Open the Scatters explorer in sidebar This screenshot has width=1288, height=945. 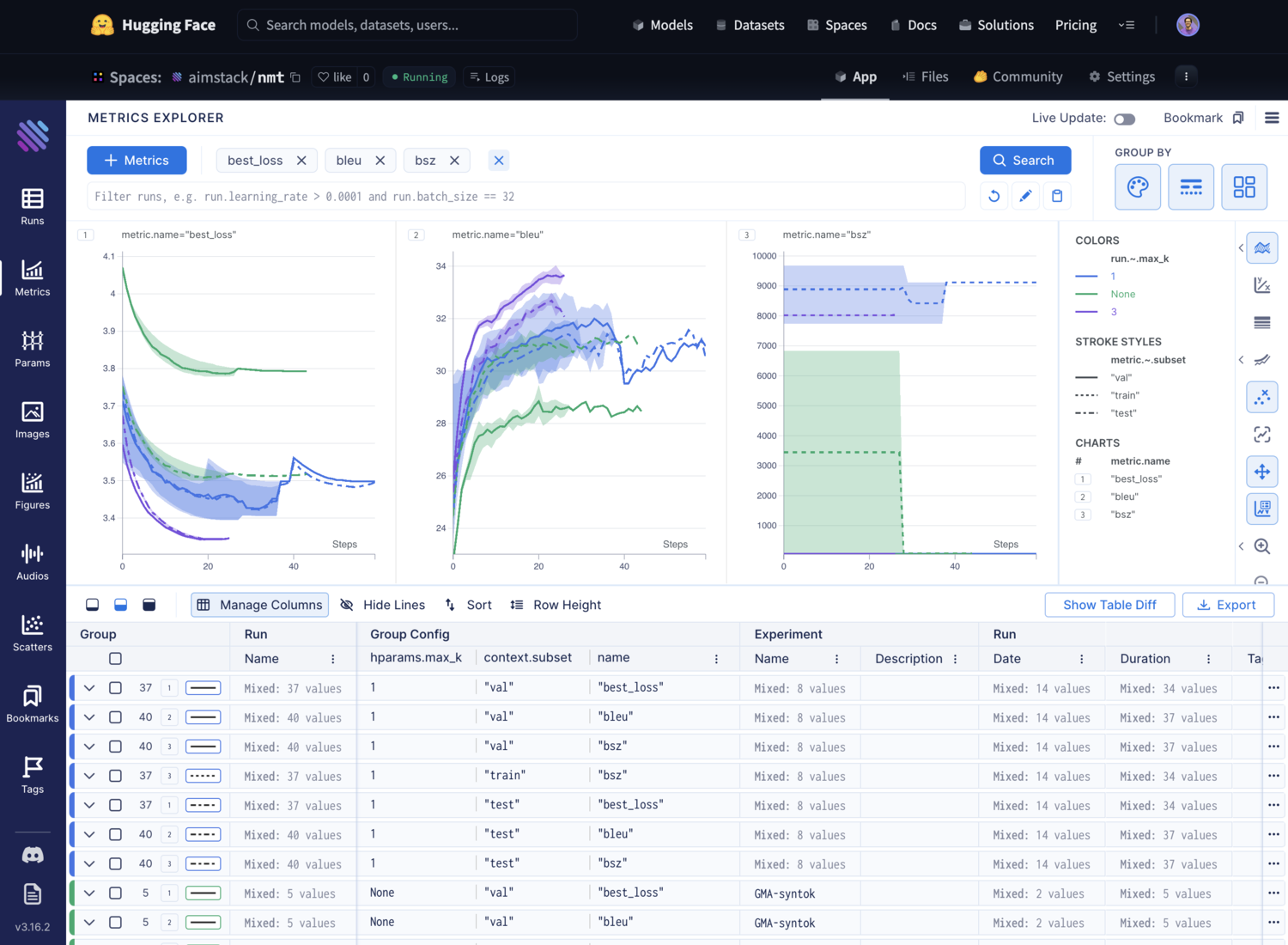click(x=33, y=634)
